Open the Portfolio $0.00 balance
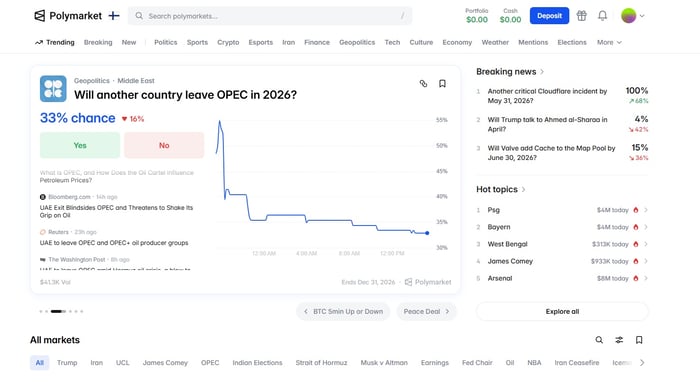 tap(477, 16)
